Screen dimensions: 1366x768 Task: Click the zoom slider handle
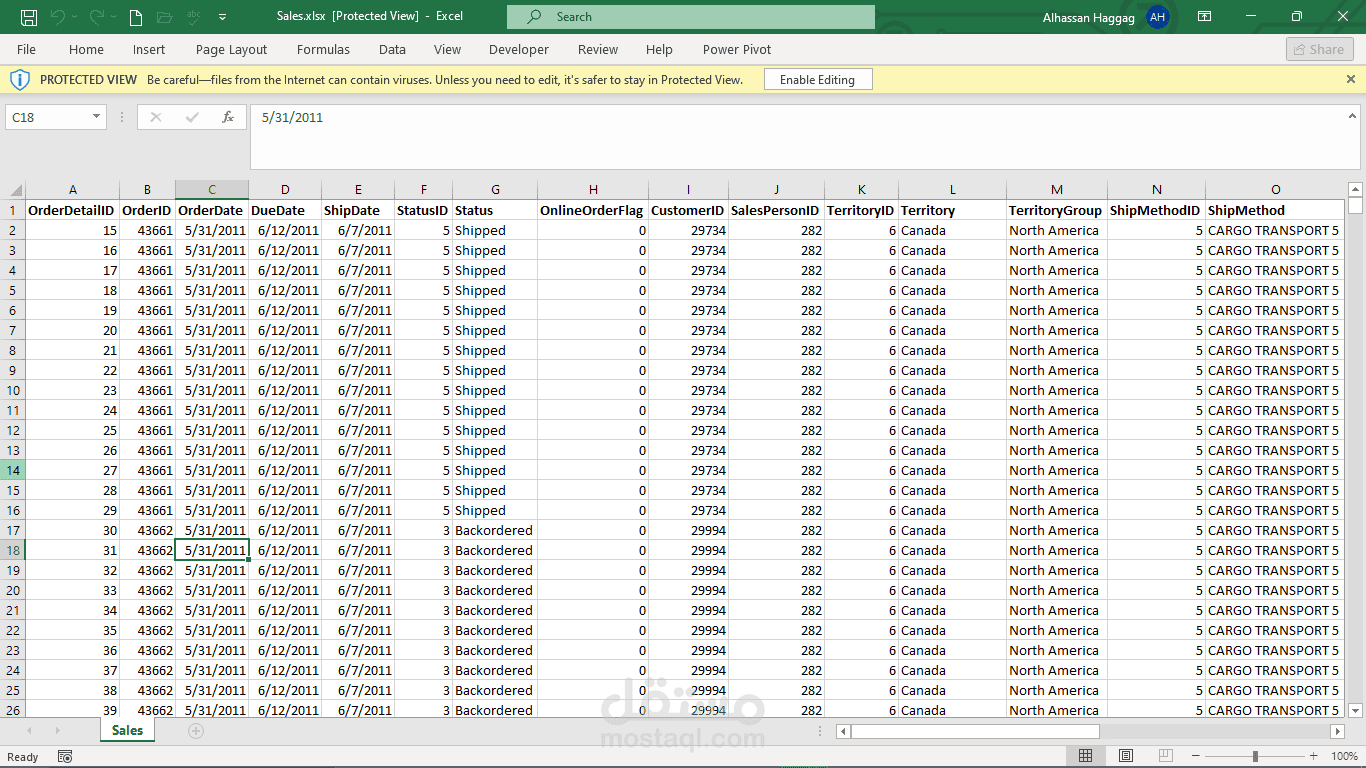(x=1256, y=756)
